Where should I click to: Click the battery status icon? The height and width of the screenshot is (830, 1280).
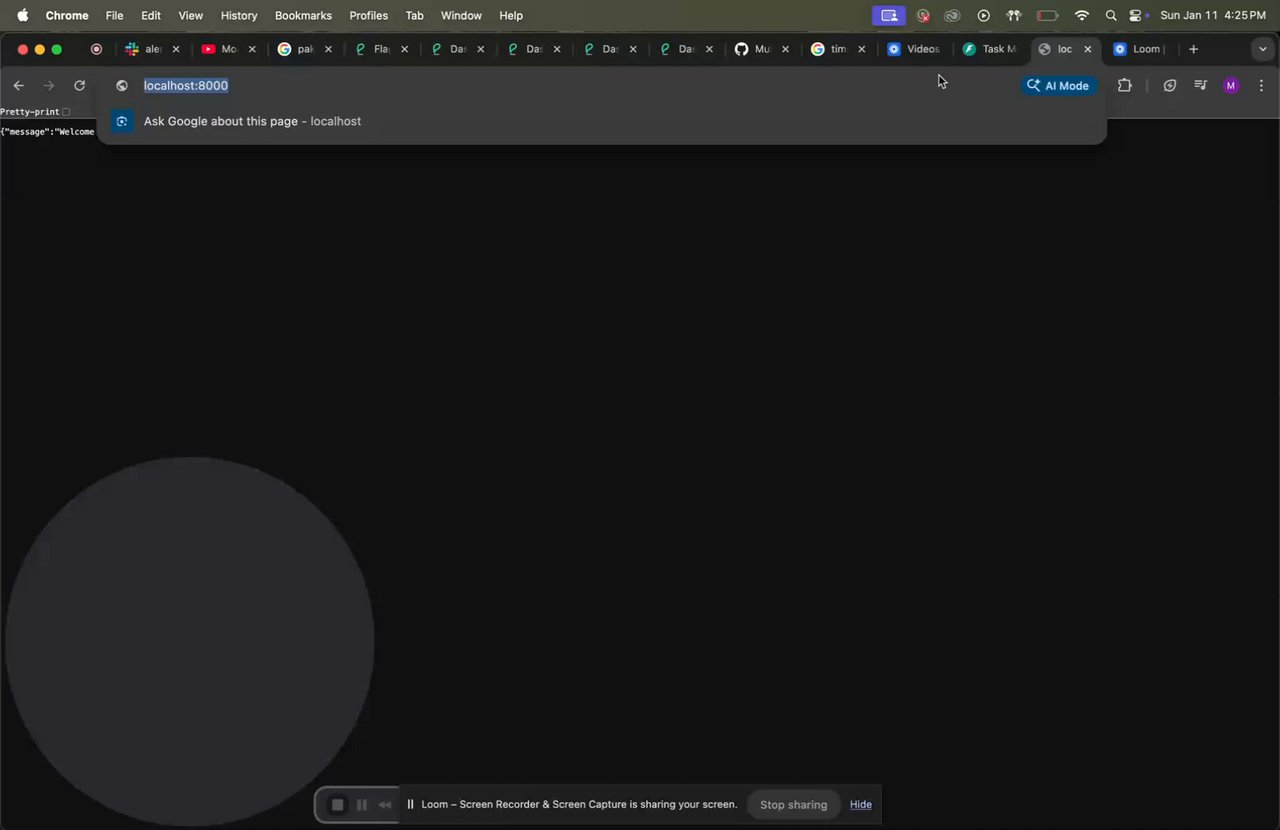[1047, 15]
